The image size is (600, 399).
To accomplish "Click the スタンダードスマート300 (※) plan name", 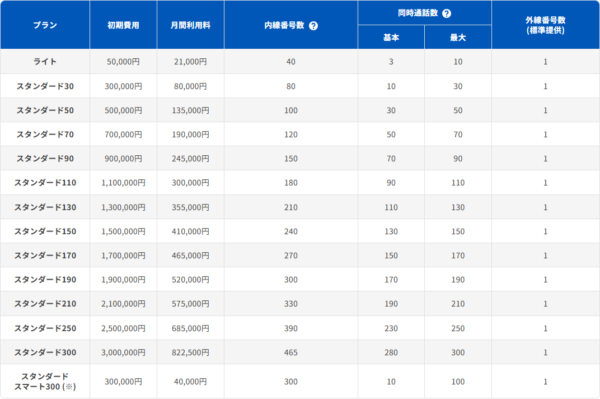I will tap(45, 381).
